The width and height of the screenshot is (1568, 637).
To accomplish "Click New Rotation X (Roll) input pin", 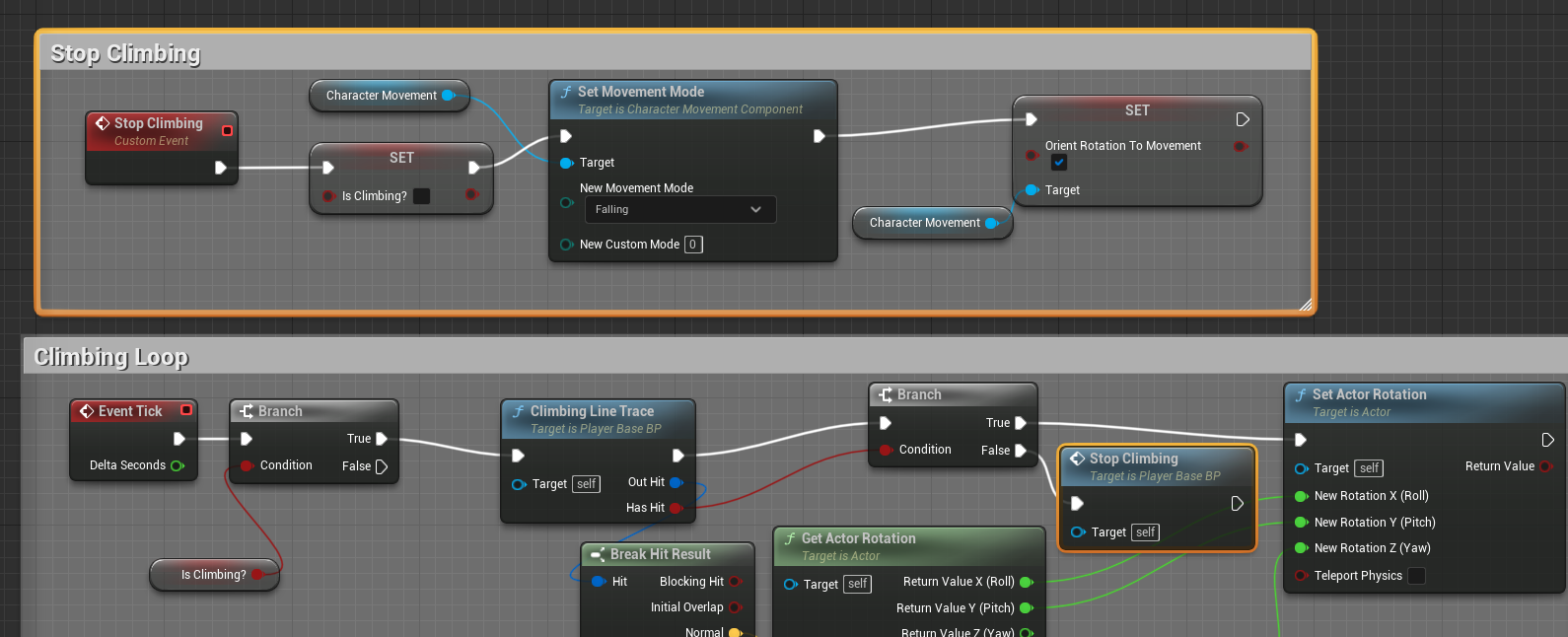I will point(1302,496).
